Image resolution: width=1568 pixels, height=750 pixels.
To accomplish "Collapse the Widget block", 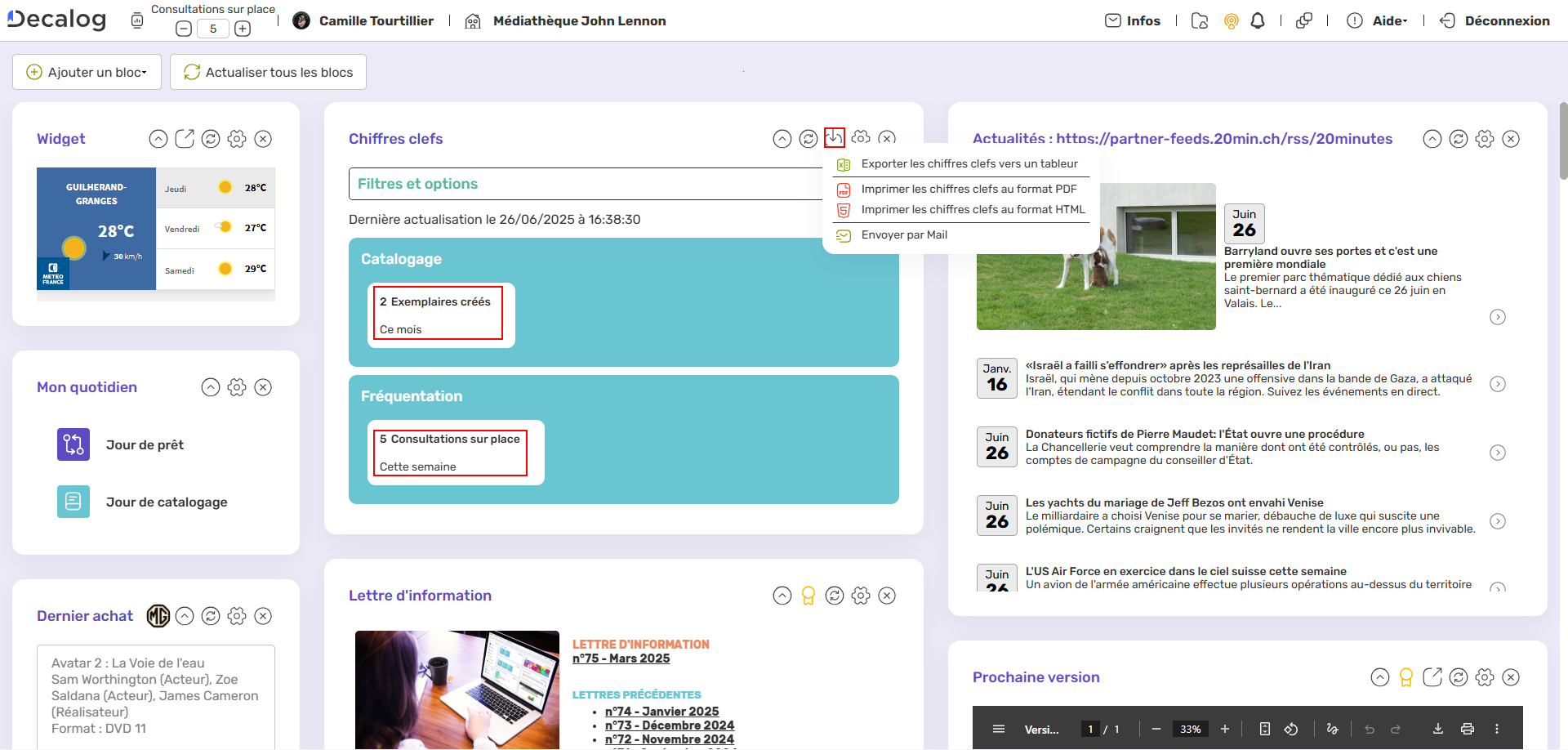I will pos(158,139).
